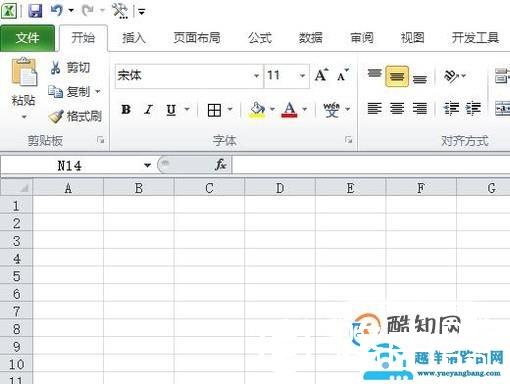Click the 复制 copy button

(x=69, y=92)
